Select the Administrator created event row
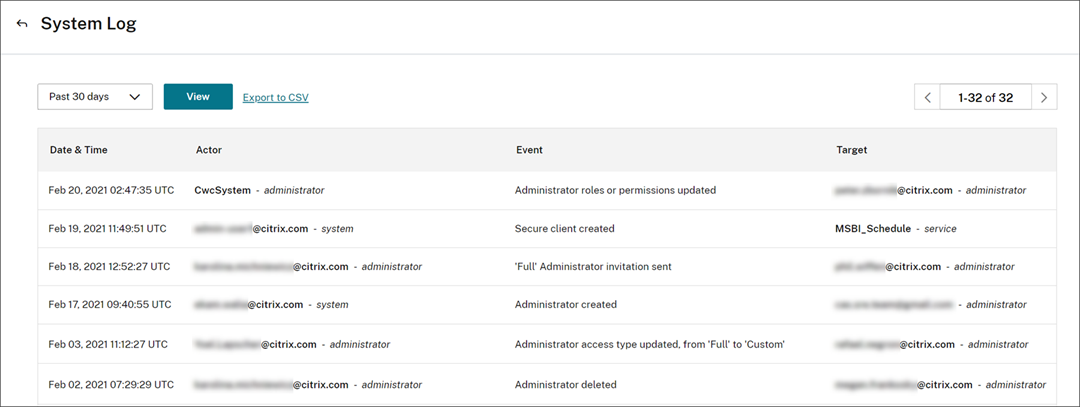Viewport: 1080px width, 407px height. point(565,304)
